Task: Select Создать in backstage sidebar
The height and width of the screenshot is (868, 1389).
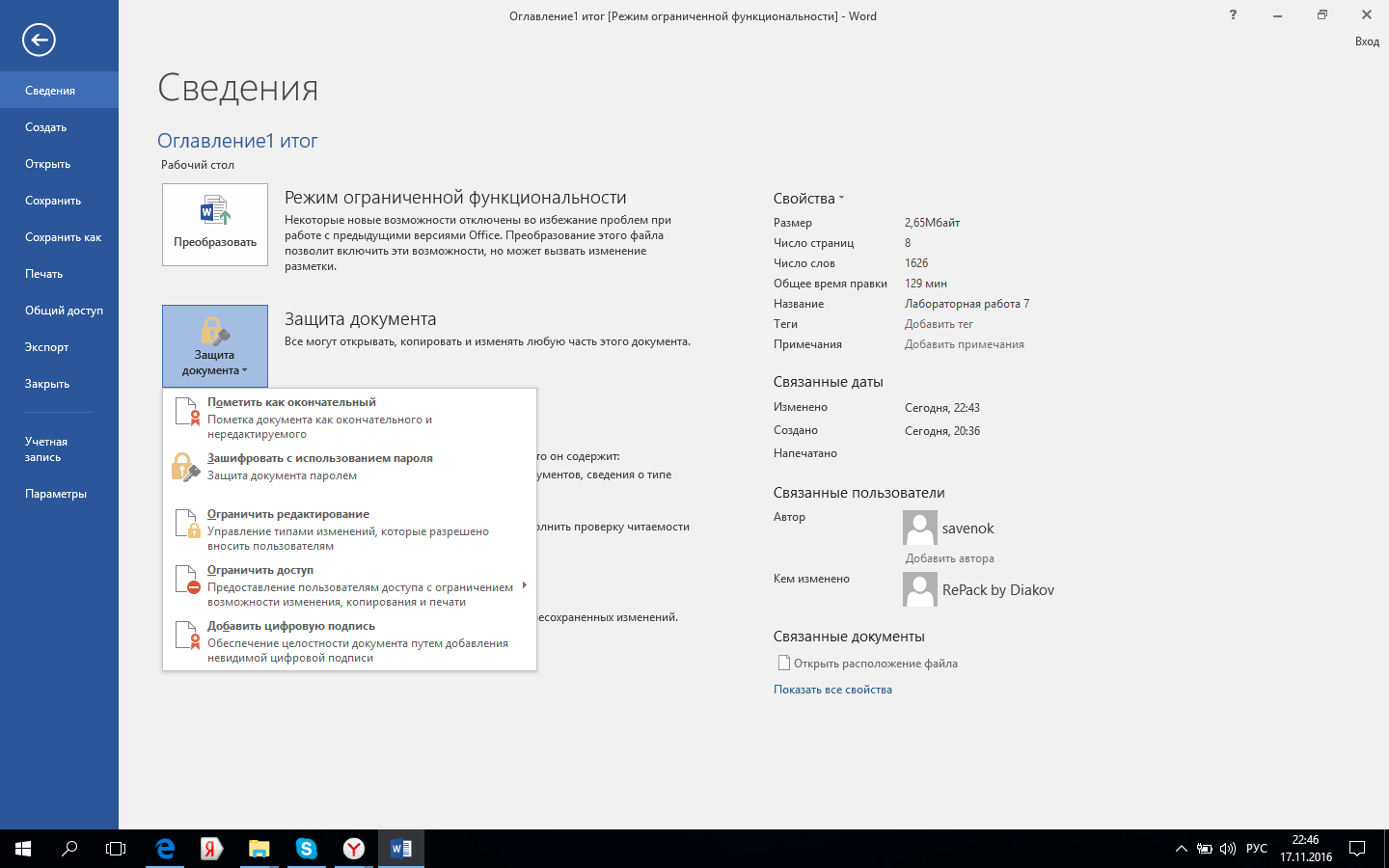Action: coord(59,126)
